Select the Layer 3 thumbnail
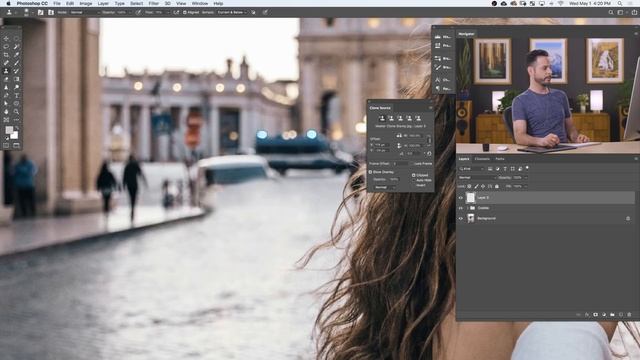The height and width of the screenshot is (360, 640). 471,198
